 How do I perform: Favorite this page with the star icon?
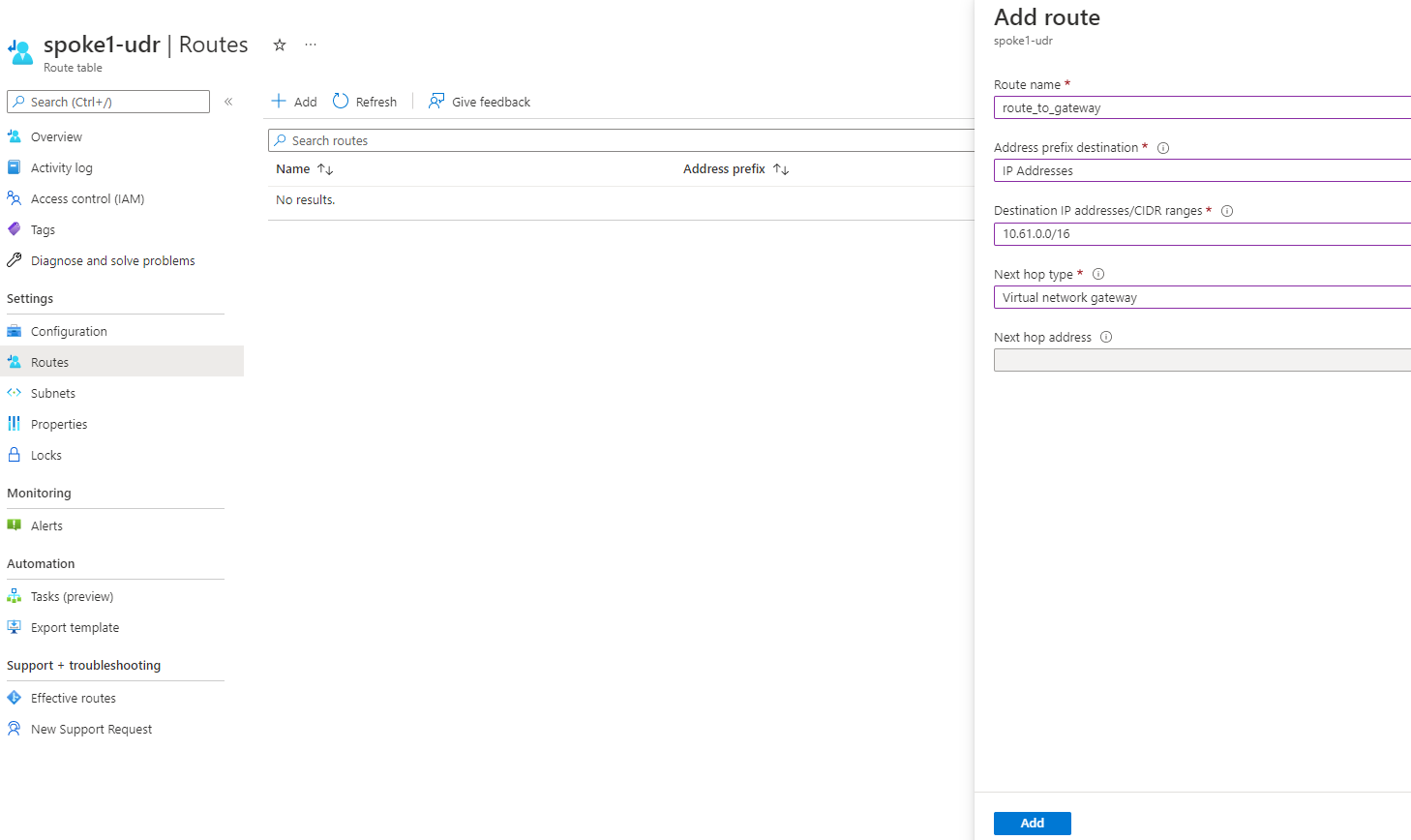pyautogui.click(x=280, y=45)
